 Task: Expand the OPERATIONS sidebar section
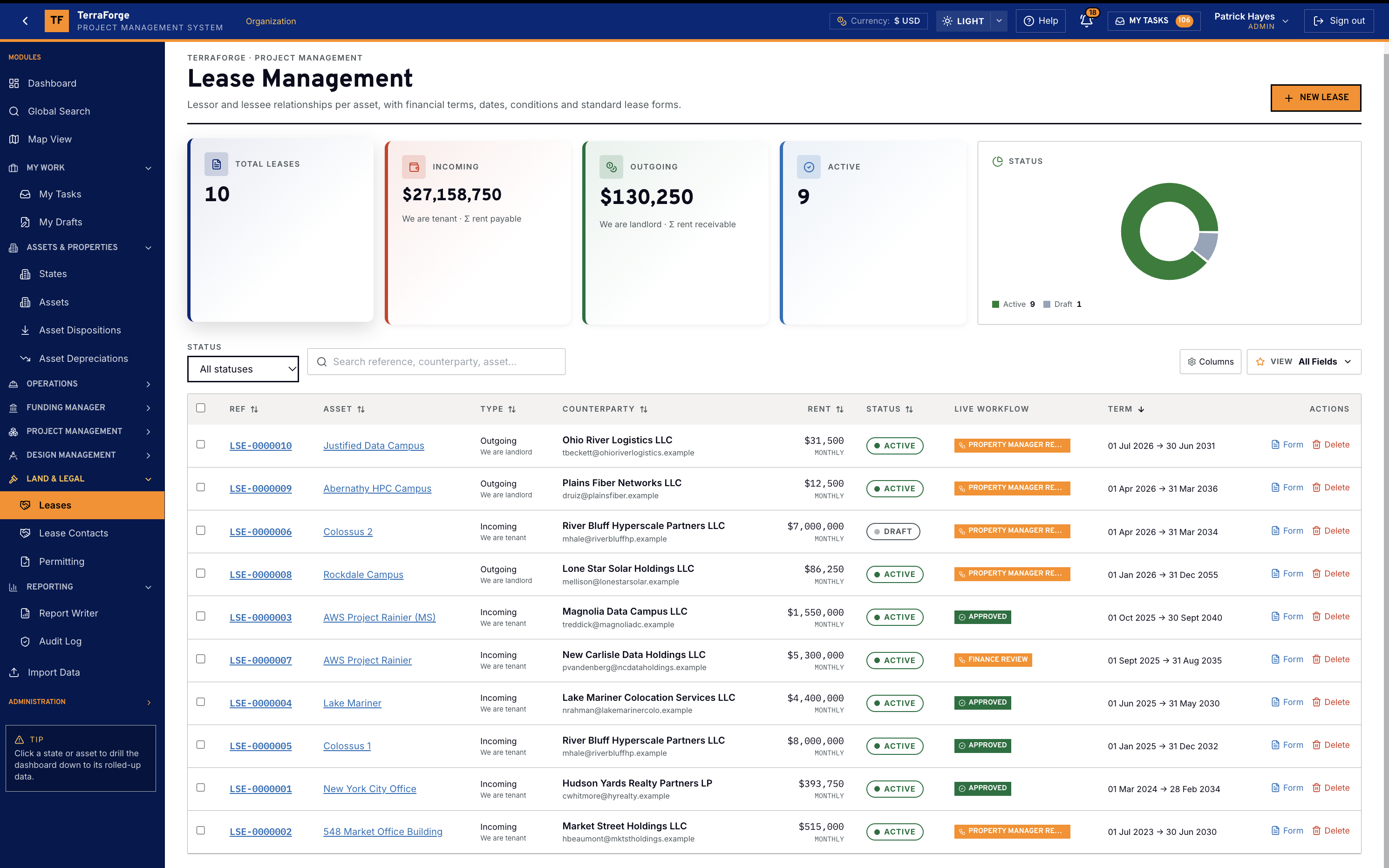[82, 384]
